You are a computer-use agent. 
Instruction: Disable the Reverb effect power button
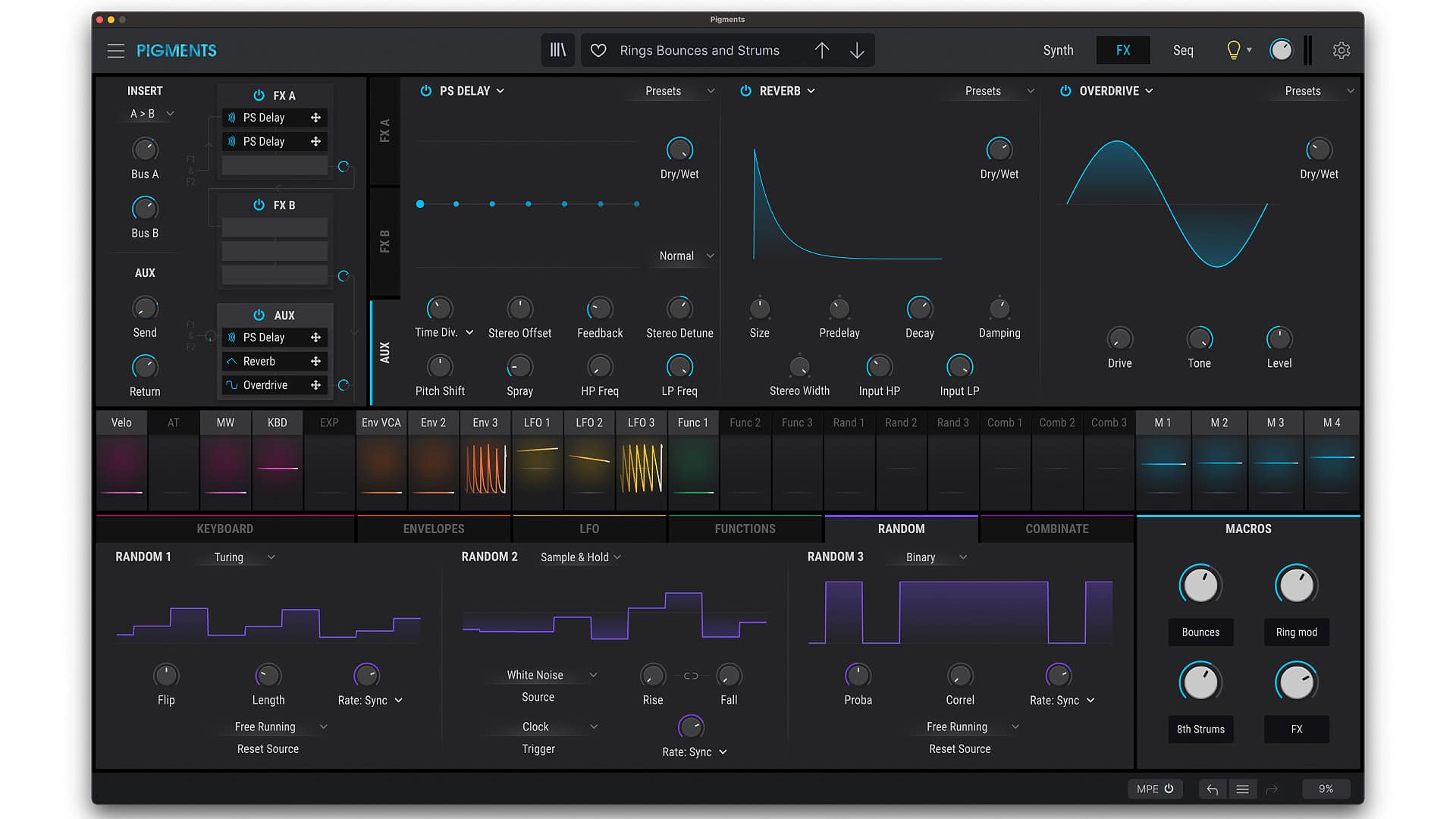coord(745,91)
